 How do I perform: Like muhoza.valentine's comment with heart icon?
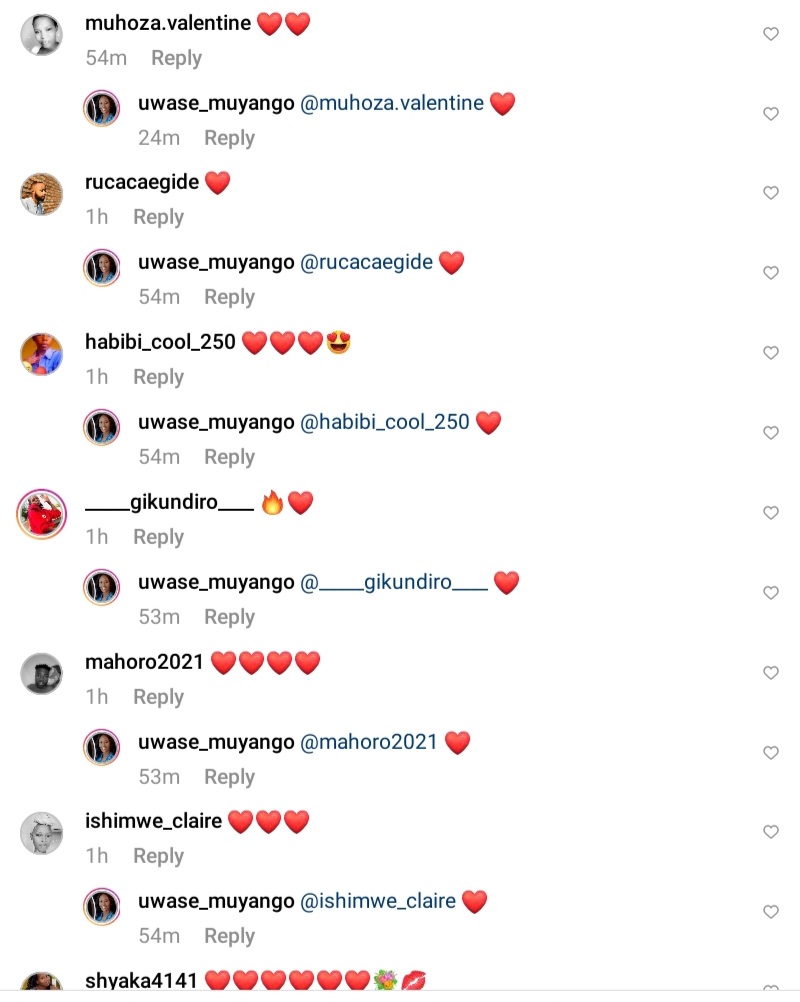pos(771,34)
